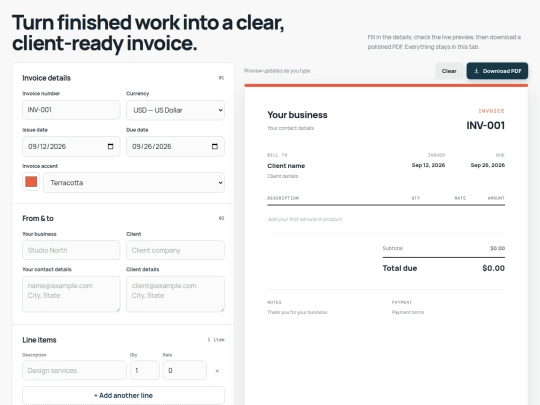The height and width of the screenshot is (405, 540).
Task: Click the 'INV-001' number in the preview
Action: (x=486, y=125)
